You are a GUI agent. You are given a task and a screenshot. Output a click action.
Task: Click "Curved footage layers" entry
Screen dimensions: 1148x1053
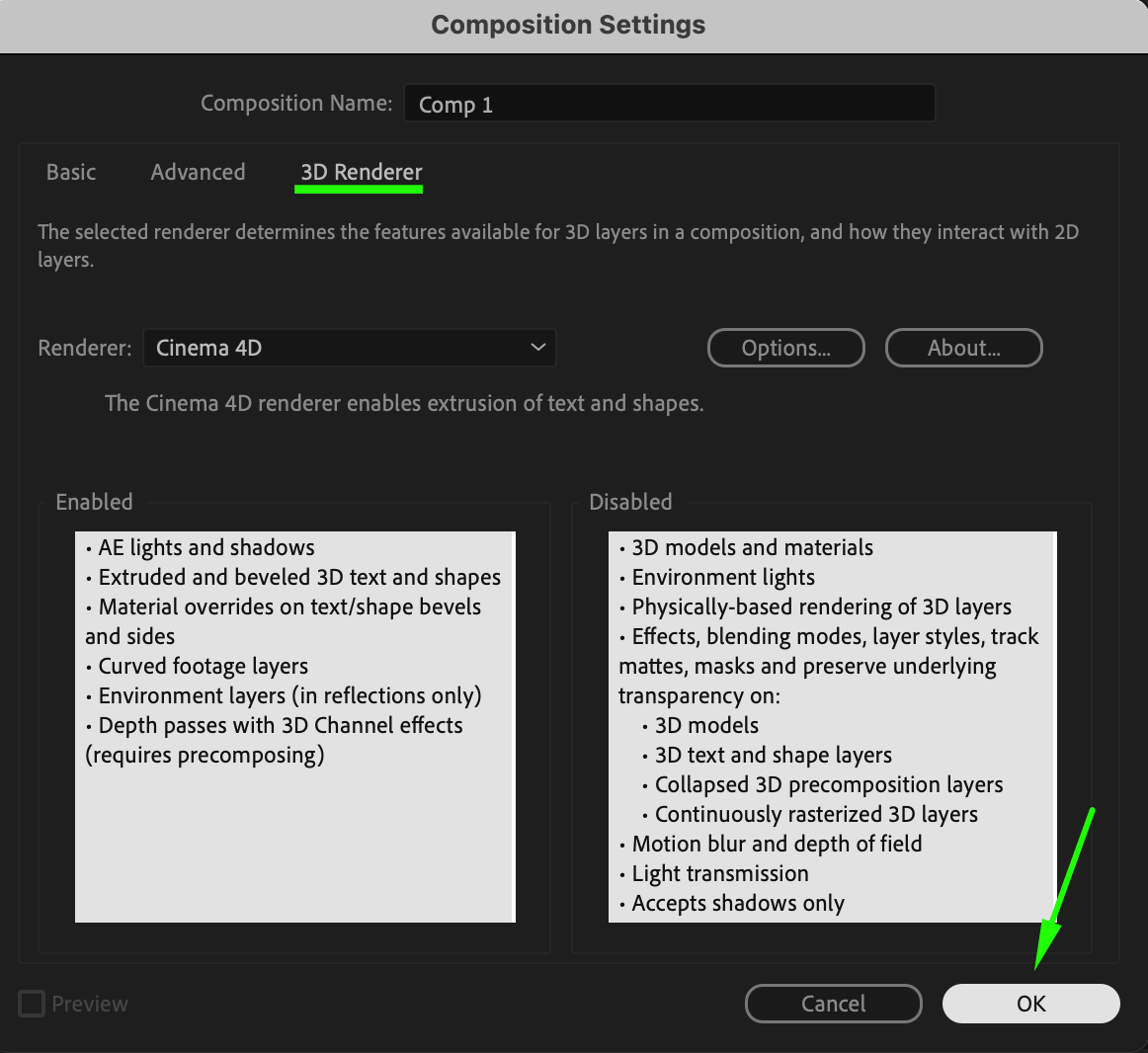[x=203, y=667]
